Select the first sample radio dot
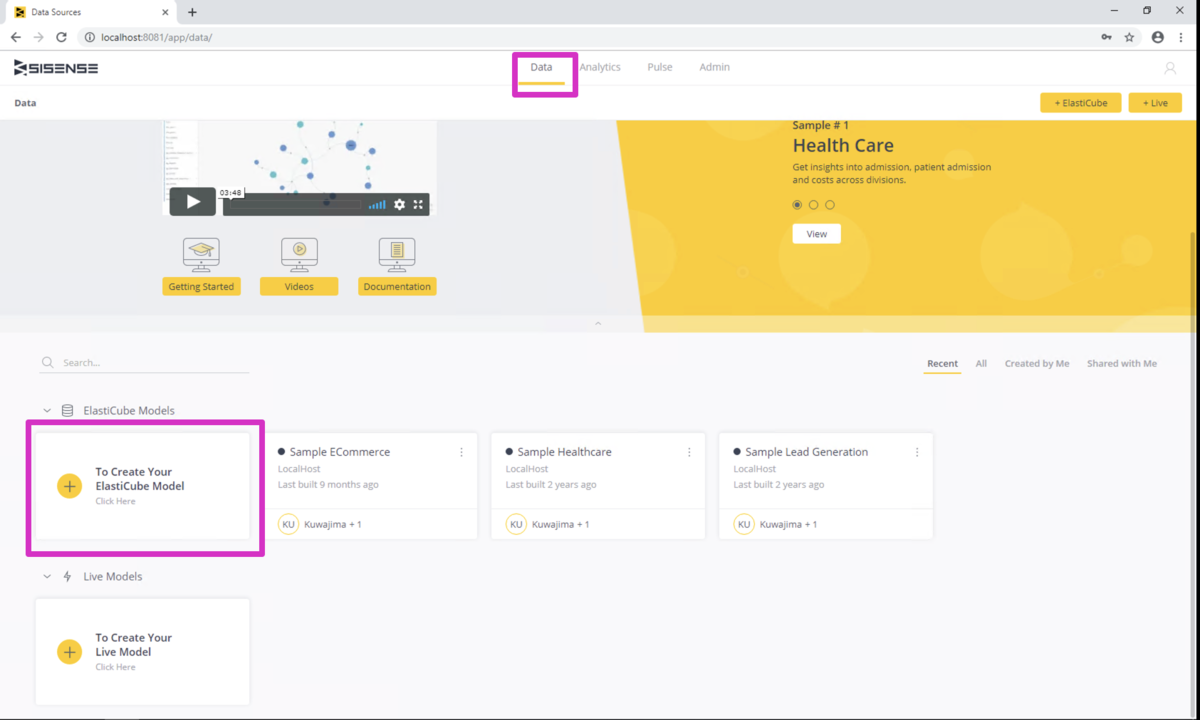The width and height of the screenshot is (1200, 720). click(797, 205)
